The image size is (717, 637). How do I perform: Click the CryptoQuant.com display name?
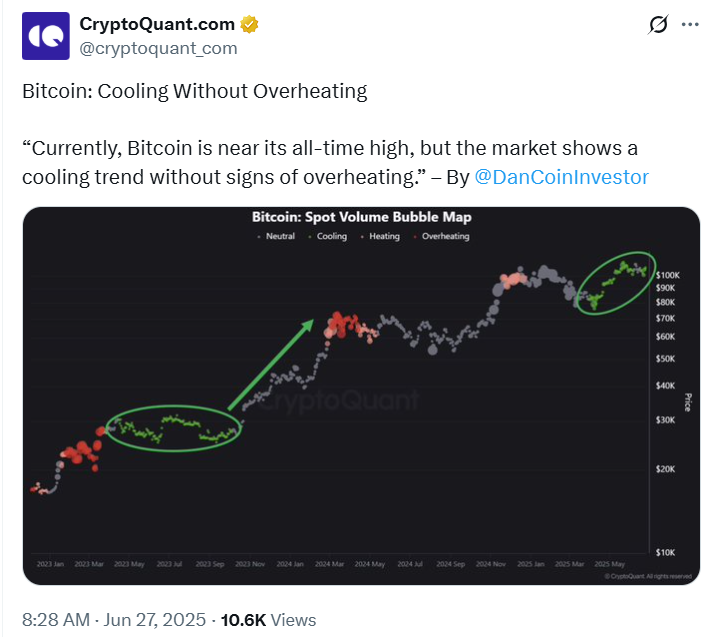pos(157,24)
